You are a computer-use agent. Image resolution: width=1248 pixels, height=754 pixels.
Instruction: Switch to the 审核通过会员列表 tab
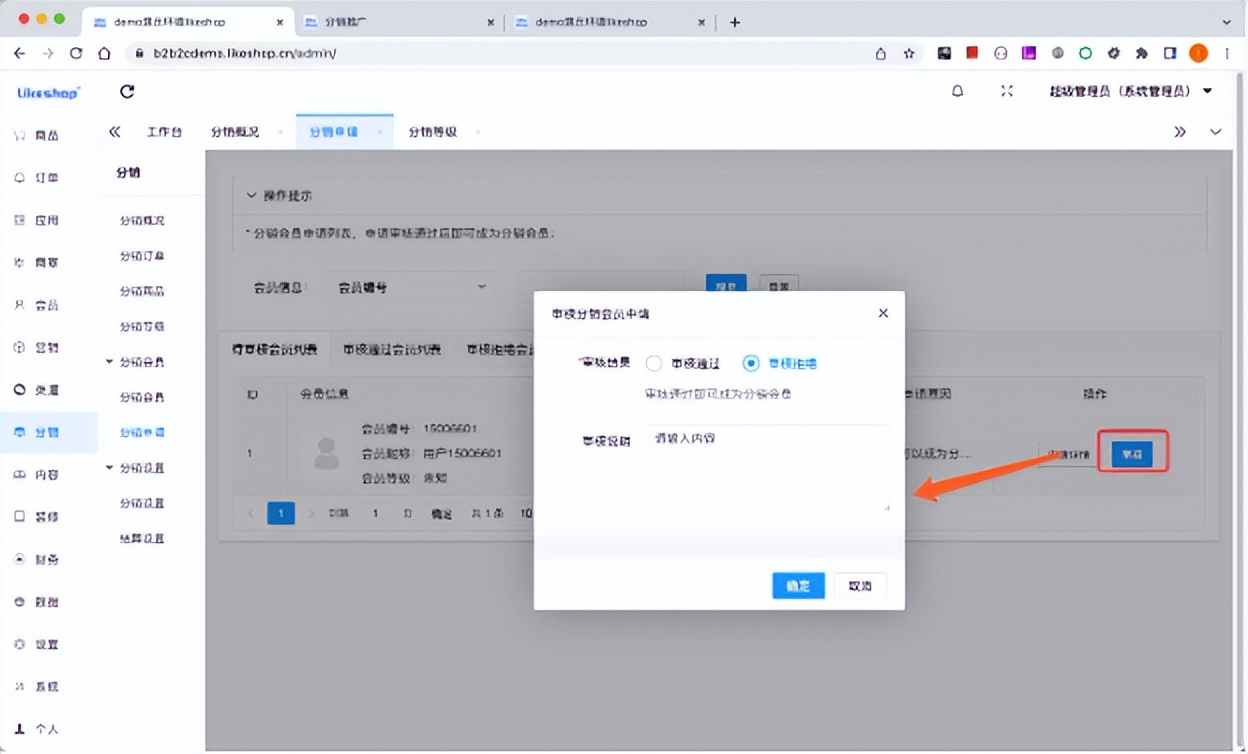click(392, 349)
